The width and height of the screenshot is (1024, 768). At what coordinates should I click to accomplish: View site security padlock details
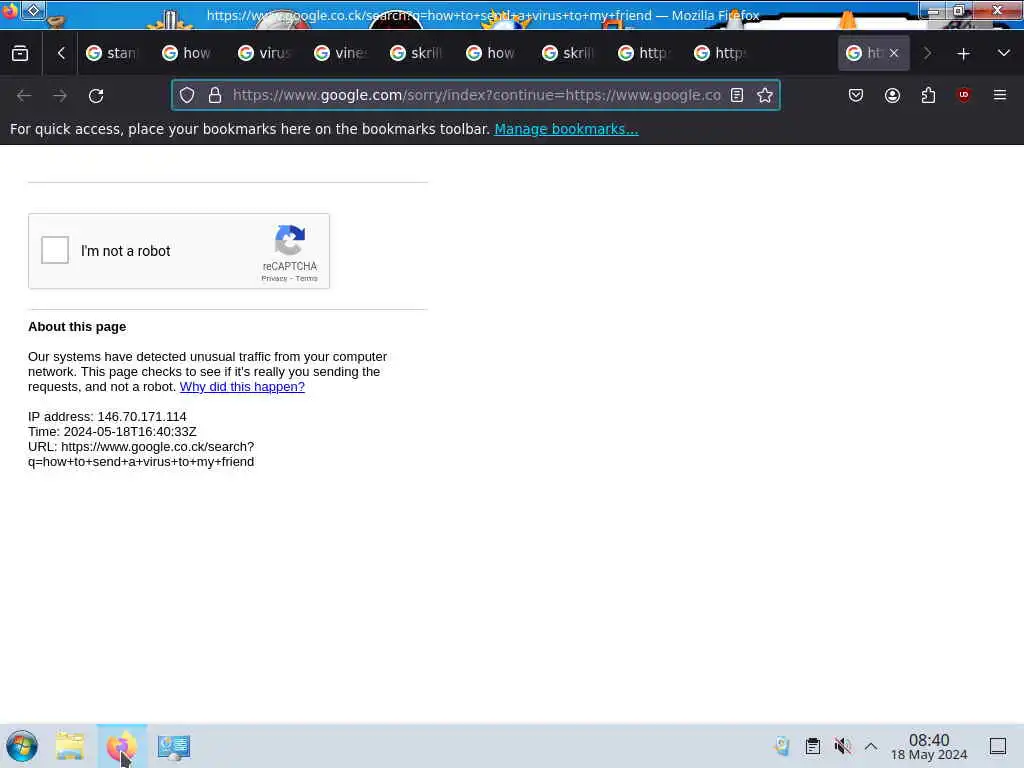click(215, 95)
